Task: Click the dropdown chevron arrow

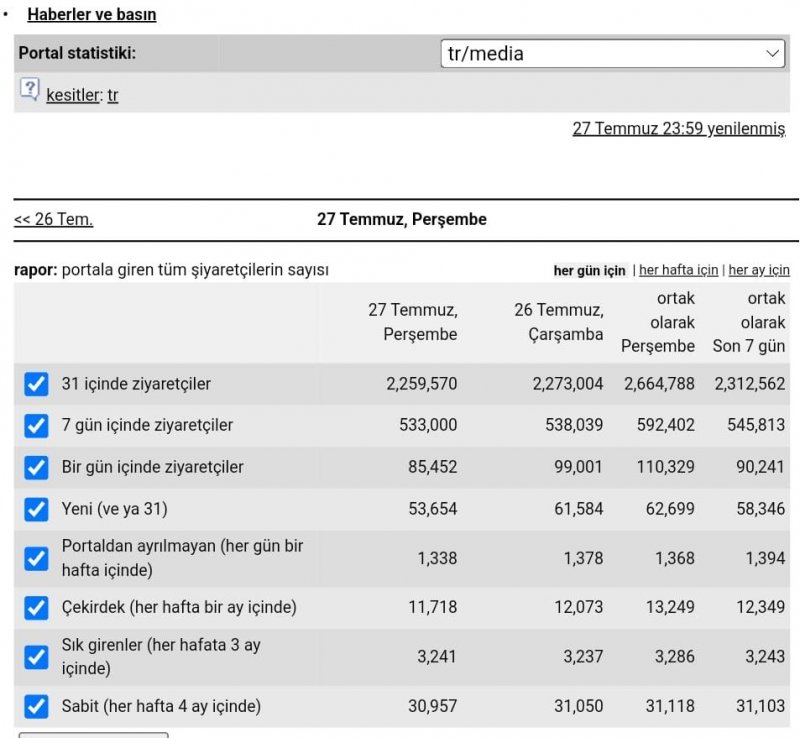Action: click(x=772, y=54)
